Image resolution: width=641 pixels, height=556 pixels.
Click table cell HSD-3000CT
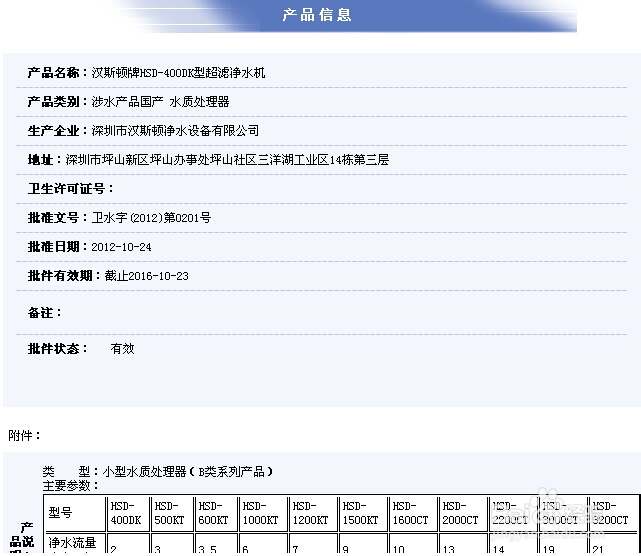point(563,513)
